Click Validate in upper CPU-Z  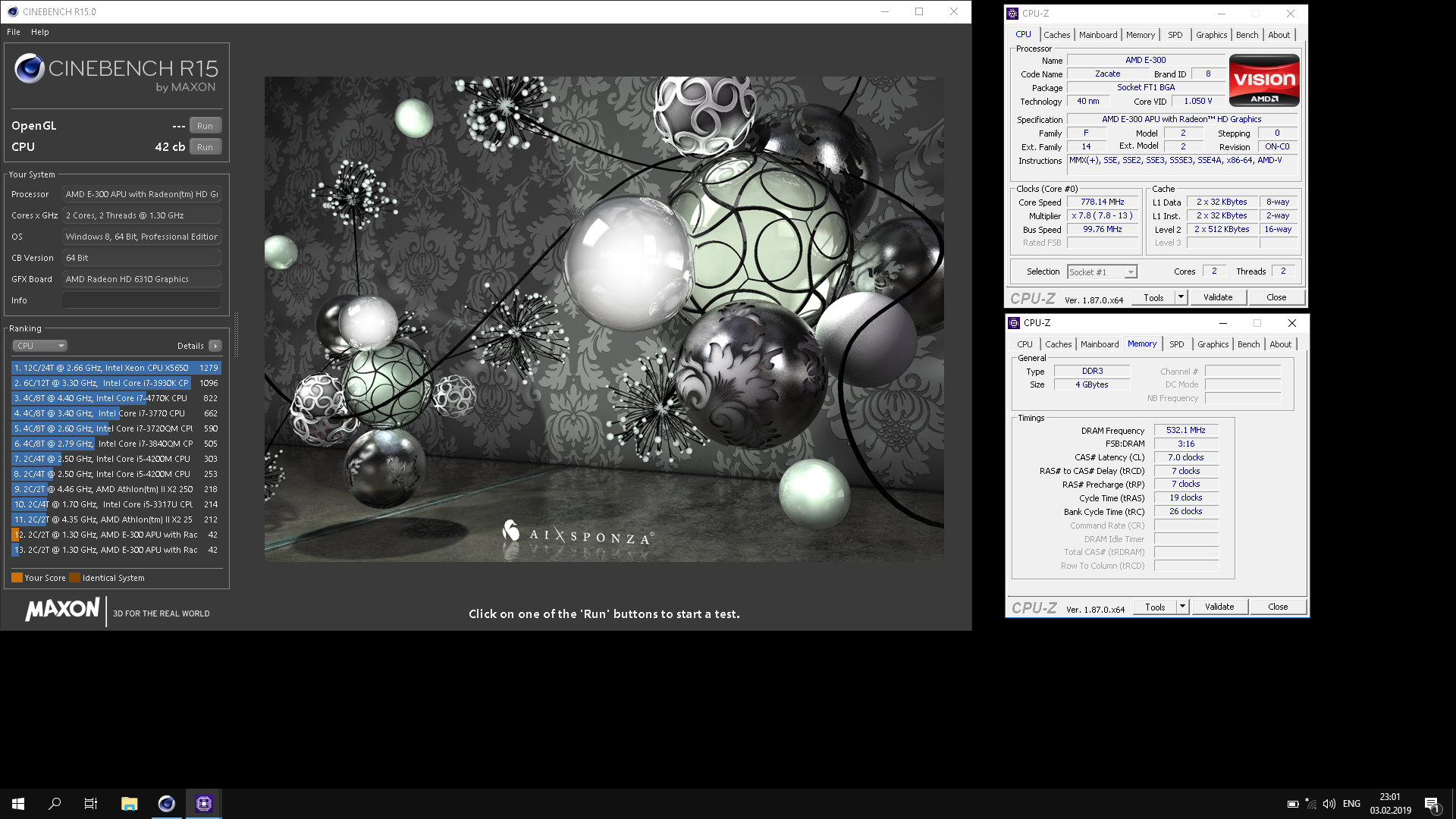(1218, 298)
